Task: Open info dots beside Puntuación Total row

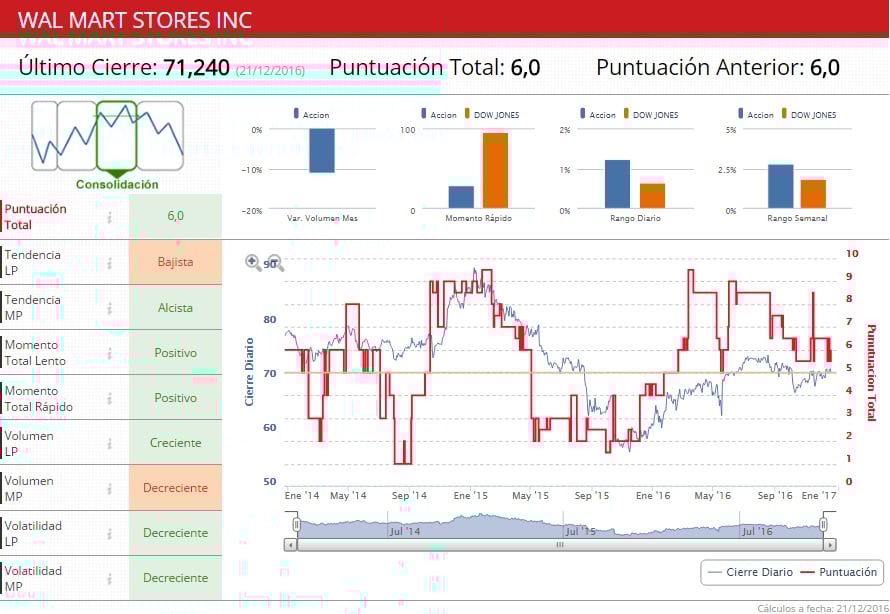Action: point(110,217)
